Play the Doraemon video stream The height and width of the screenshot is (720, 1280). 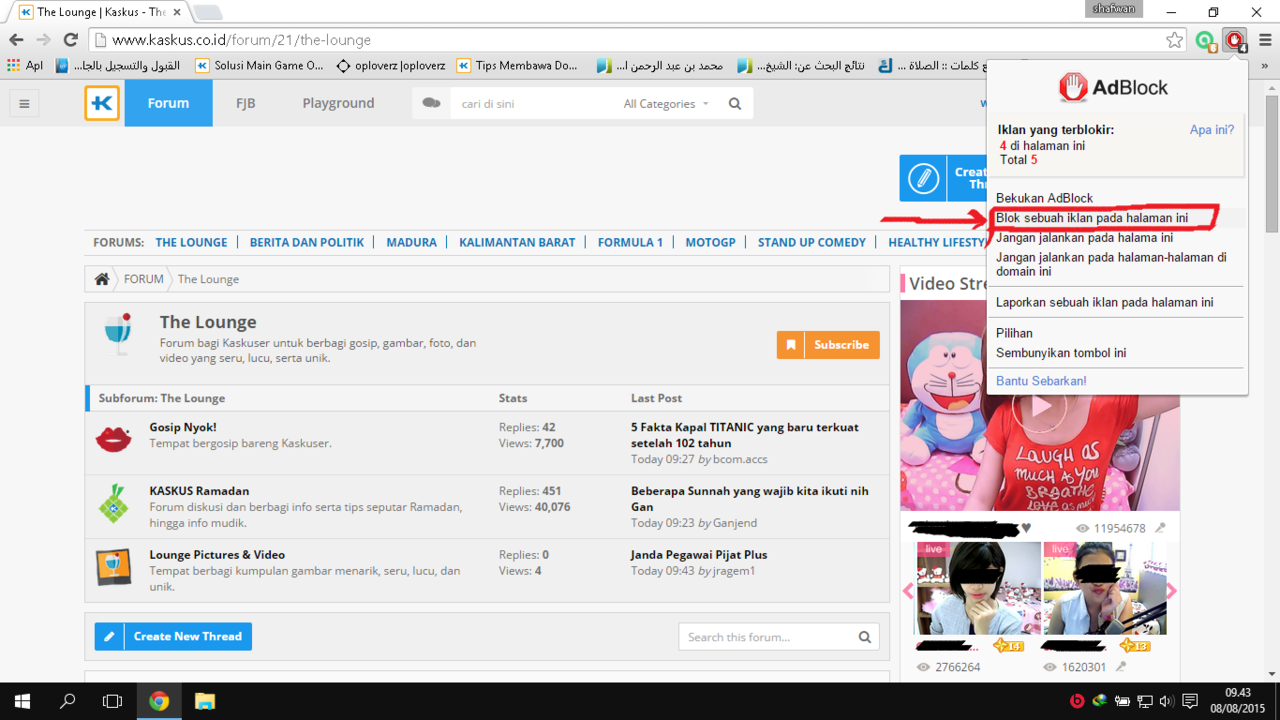coord(1040,406)
